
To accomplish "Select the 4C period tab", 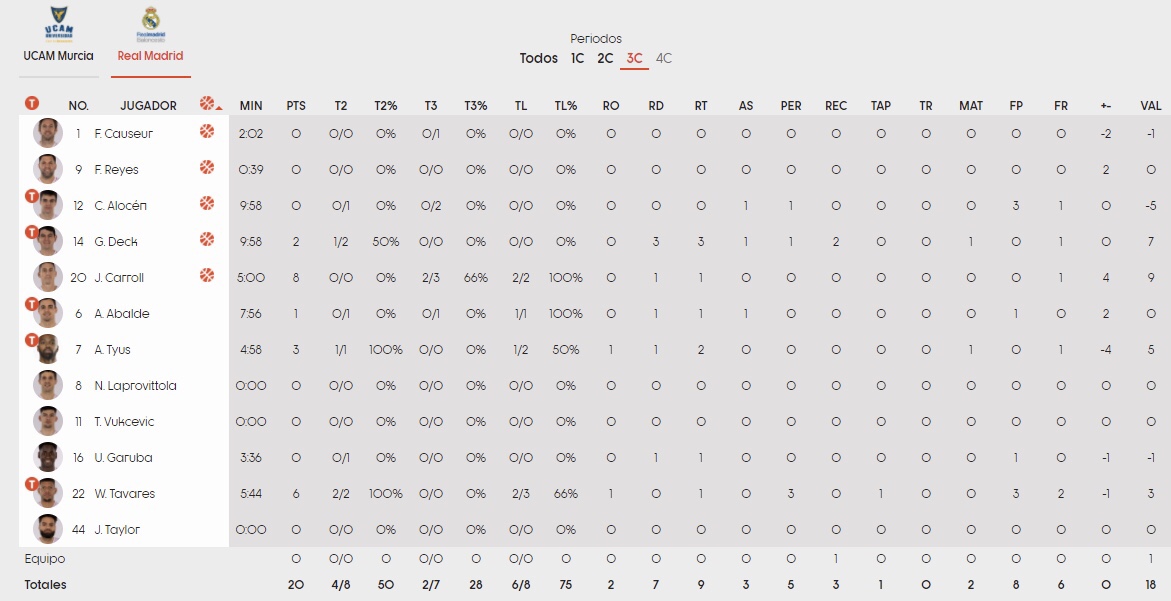I will coord(664,58).
